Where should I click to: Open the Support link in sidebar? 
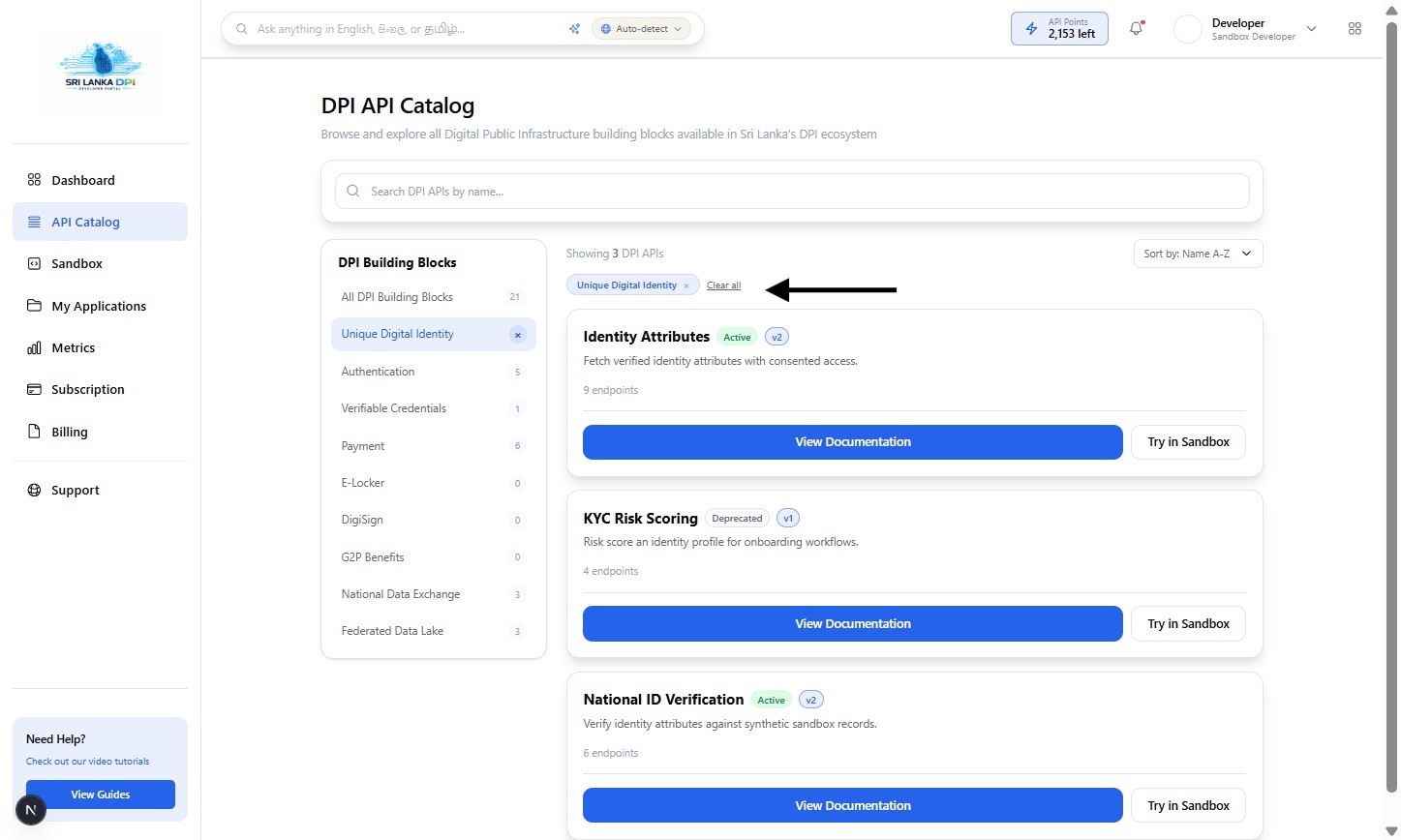(100, 490)
